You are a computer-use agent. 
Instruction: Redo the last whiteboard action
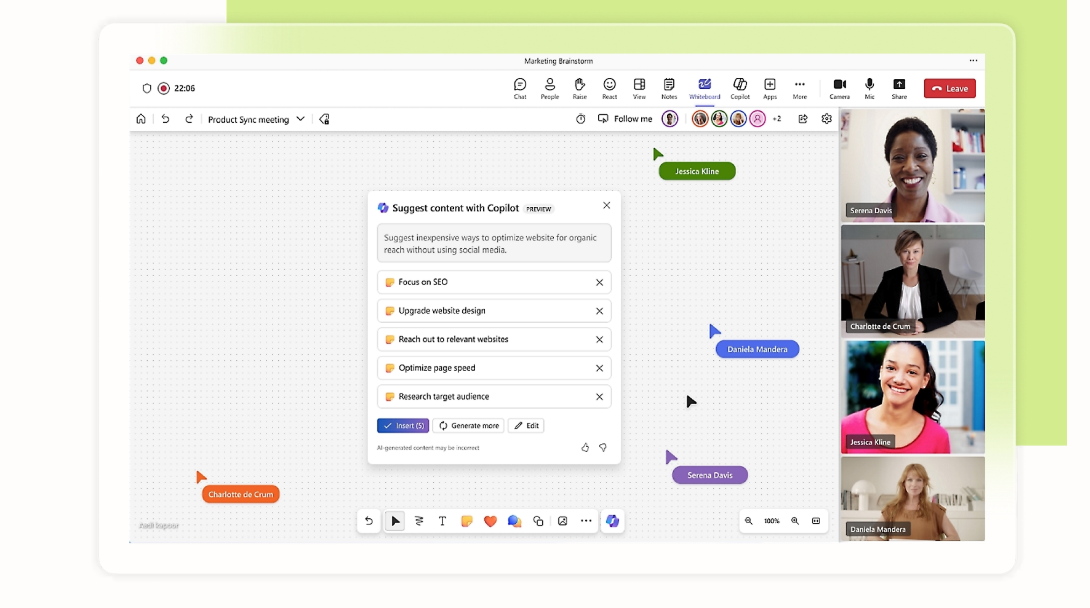pyautogui.click(x=188, y=119)
